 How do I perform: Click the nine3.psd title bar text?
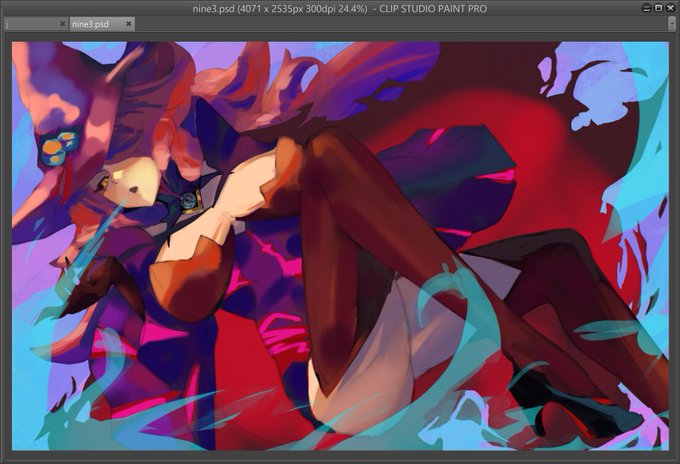pos(340,9)
